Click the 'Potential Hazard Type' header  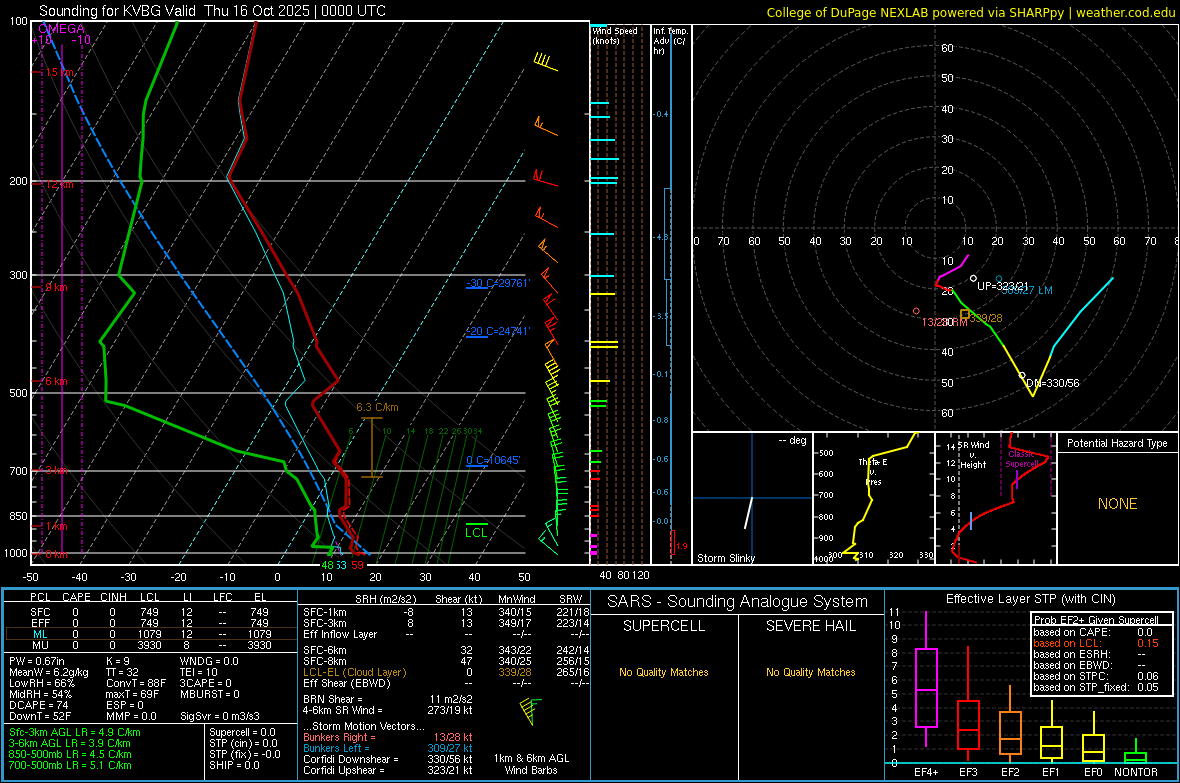point(1117,443)
